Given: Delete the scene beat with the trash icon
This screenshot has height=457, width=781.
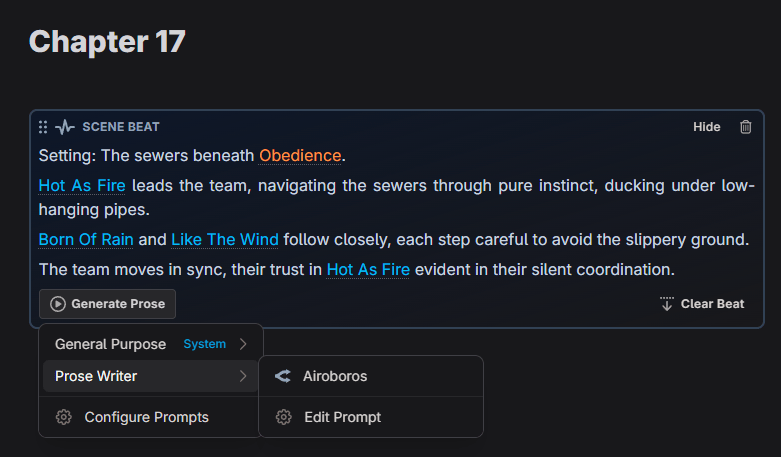Looking at the screenshot, I should tap(745, 127).
